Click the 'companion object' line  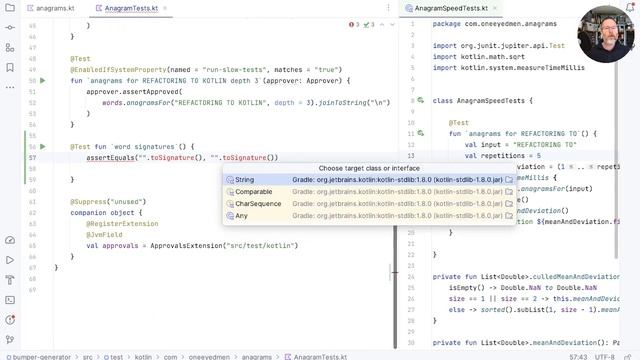pos(106,213)
